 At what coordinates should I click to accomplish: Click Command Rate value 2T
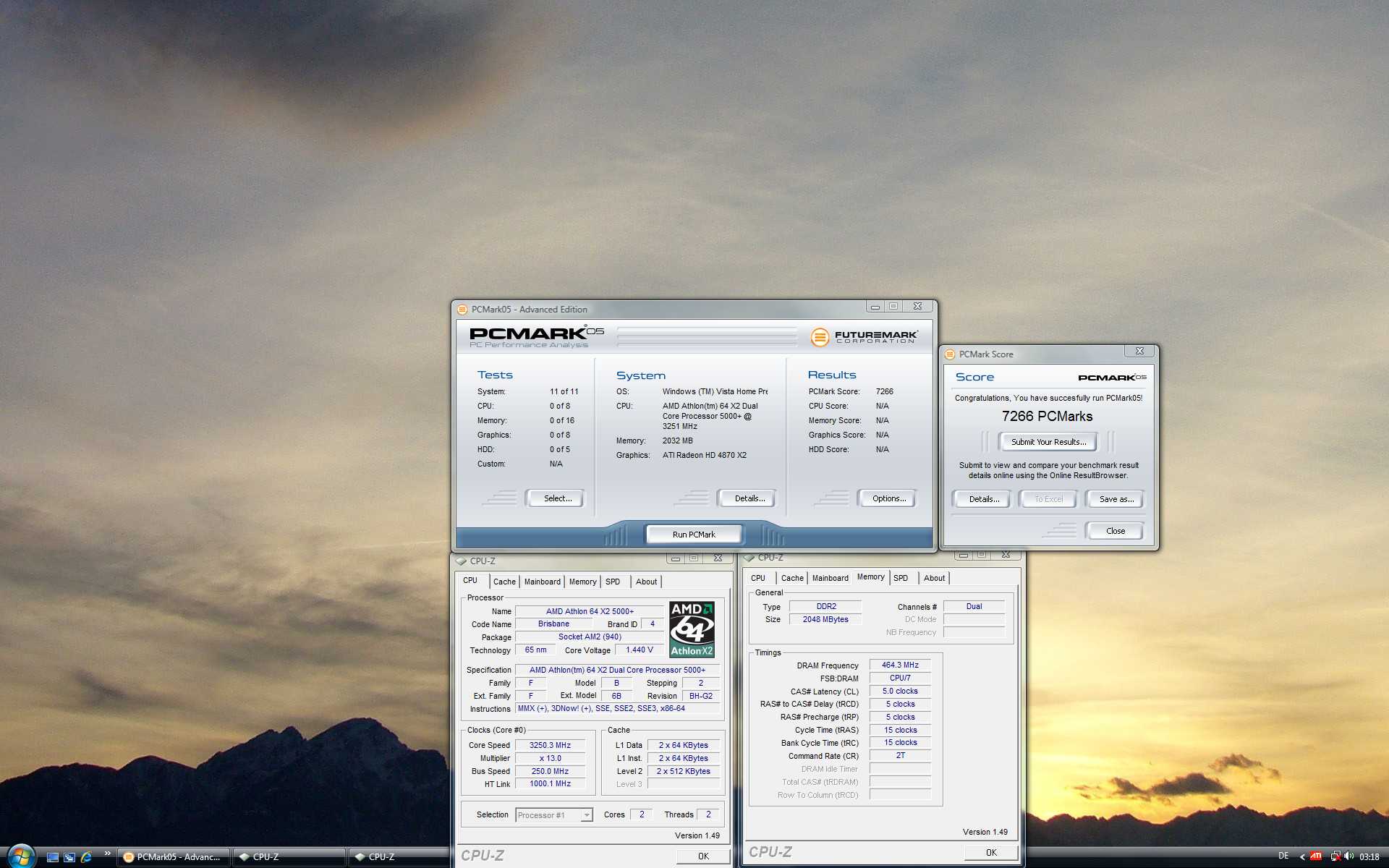coord(900,755)
